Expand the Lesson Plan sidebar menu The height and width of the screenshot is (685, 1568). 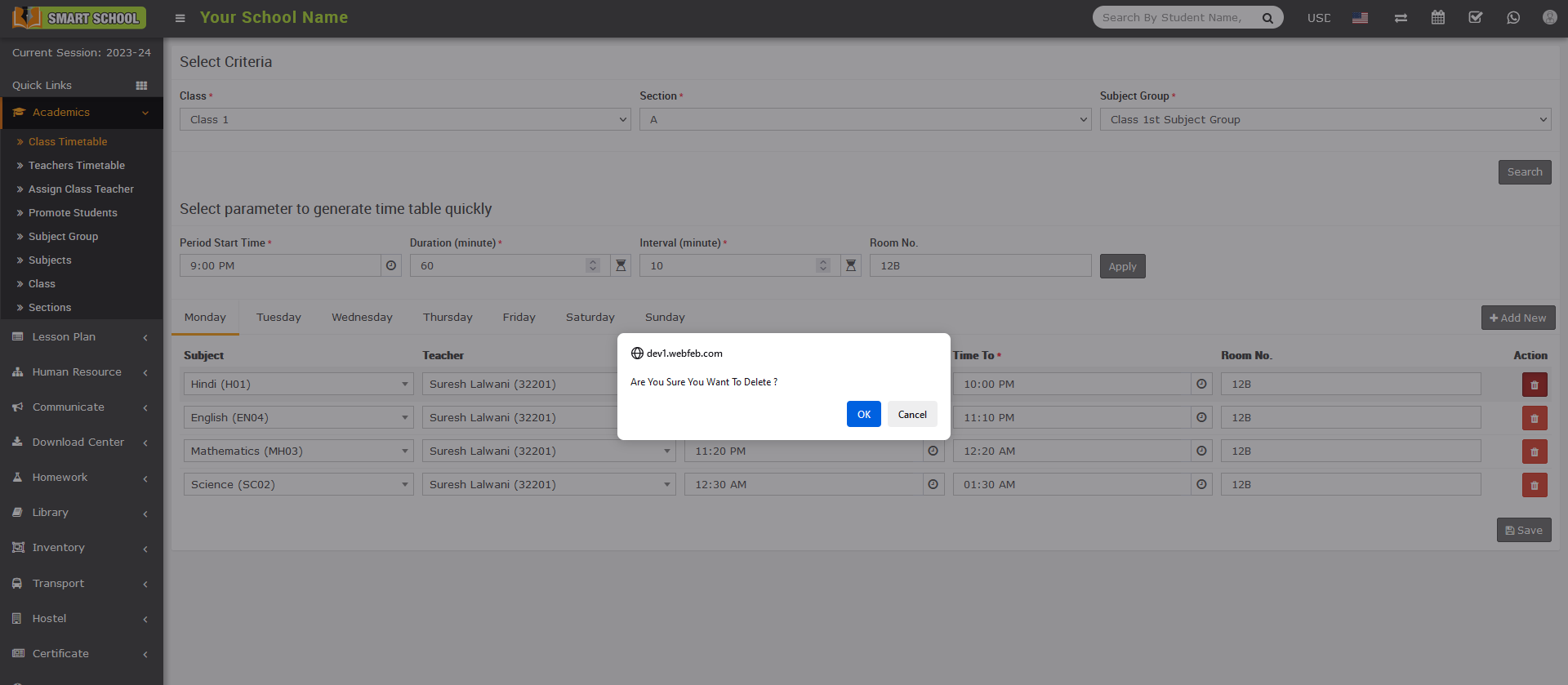[81, 337]
